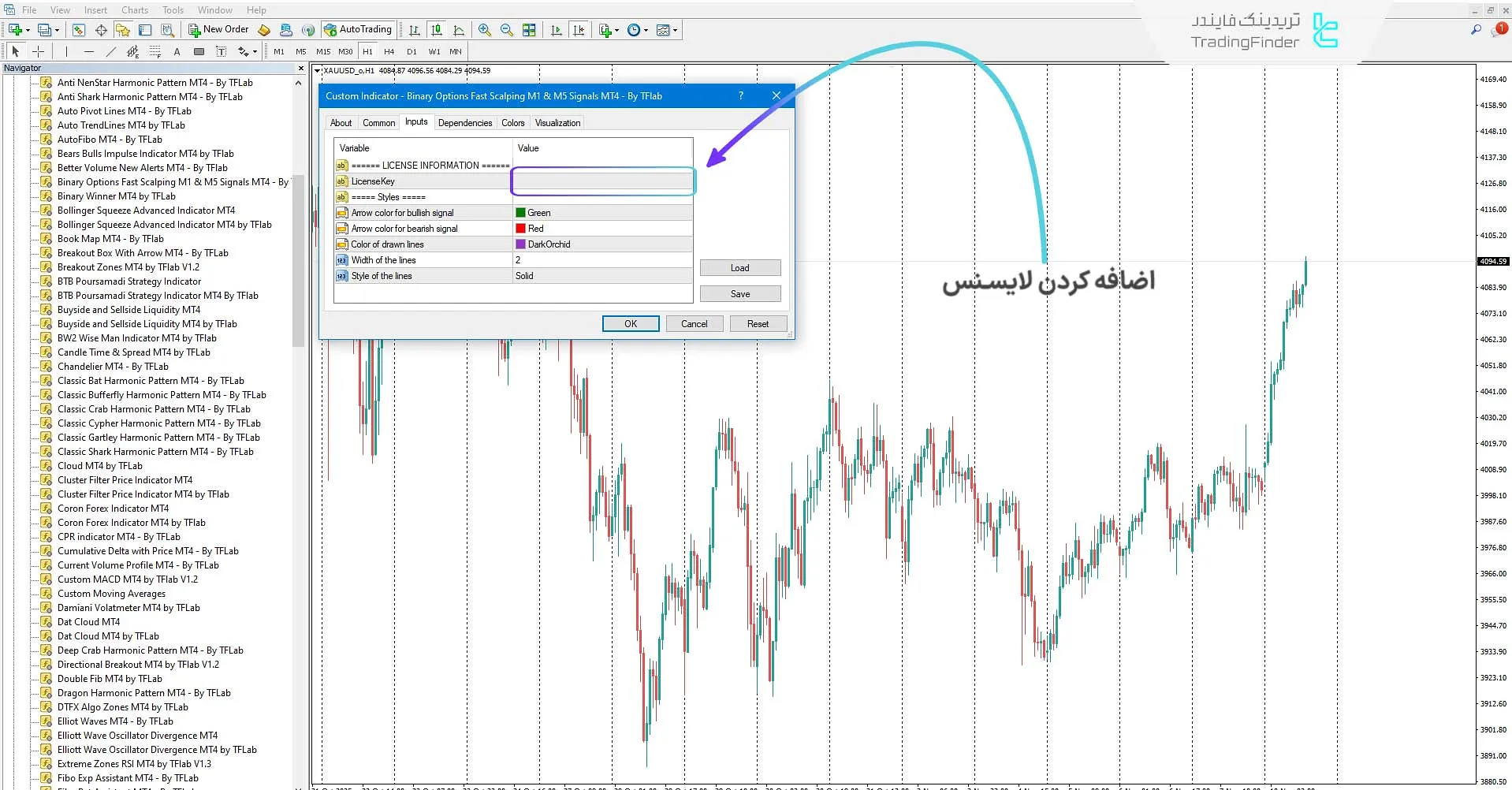This screenshot has height=790, width=1512.
Task: Toggle AutoTrading on
Action: click(x=359, y=29)
